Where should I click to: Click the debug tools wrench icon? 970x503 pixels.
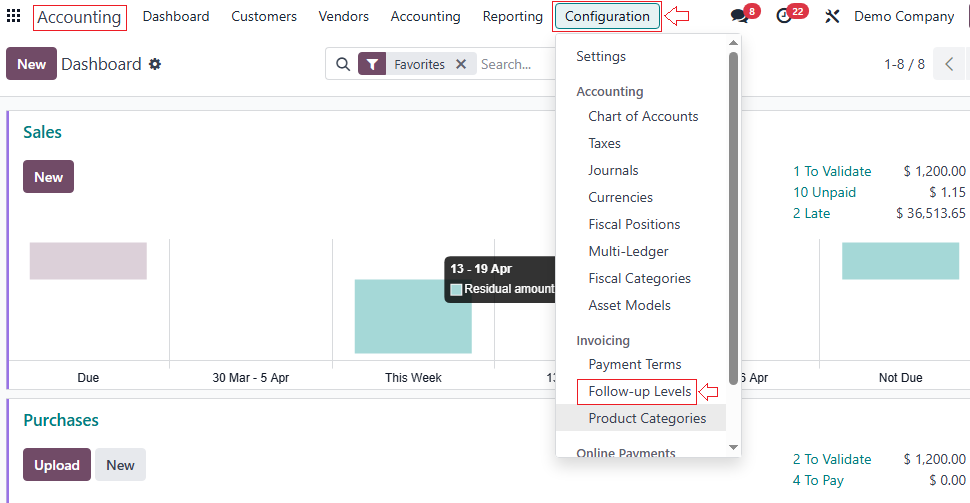[x=831, y=17]
